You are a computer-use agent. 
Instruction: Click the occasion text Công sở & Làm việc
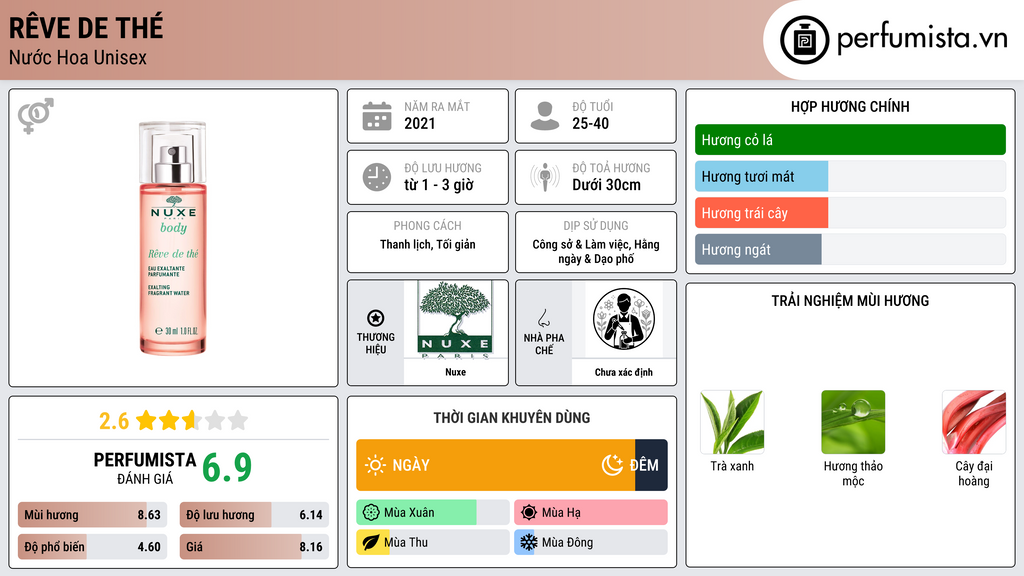pyautogui.click(x=580, y=244)
